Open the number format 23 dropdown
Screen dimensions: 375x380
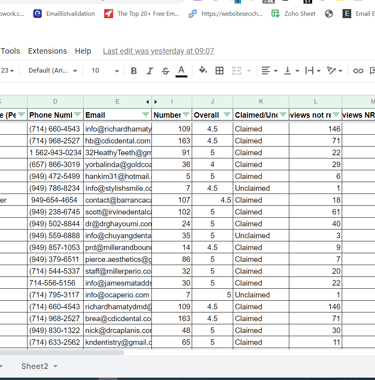point(7,71)
